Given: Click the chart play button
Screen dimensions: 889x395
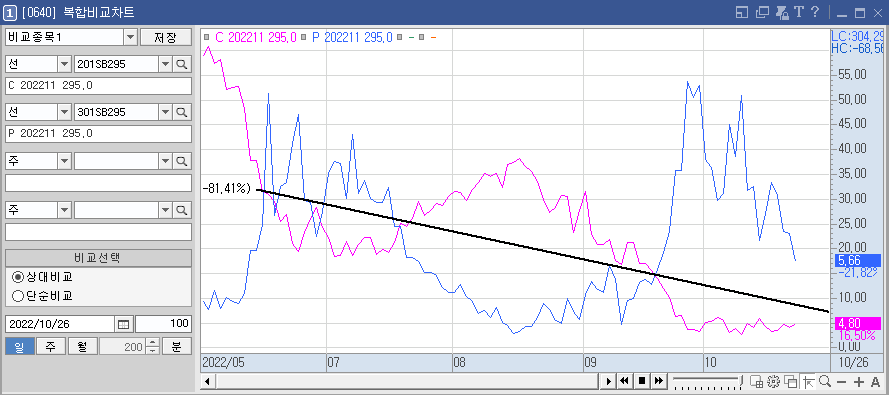Looking at the screenshot, I should pos(608,381).
